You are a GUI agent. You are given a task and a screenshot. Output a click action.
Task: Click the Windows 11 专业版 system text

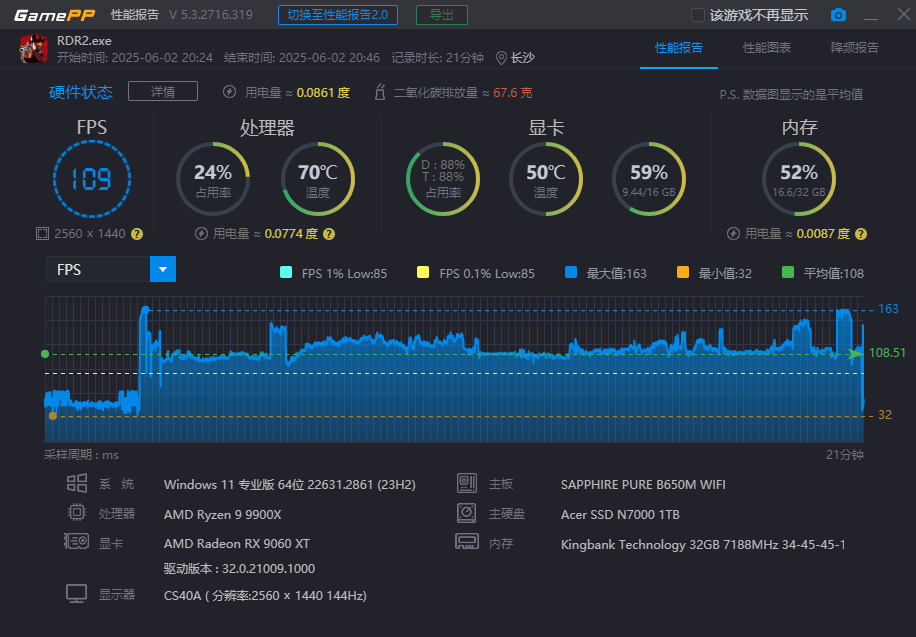click(290, 485)
